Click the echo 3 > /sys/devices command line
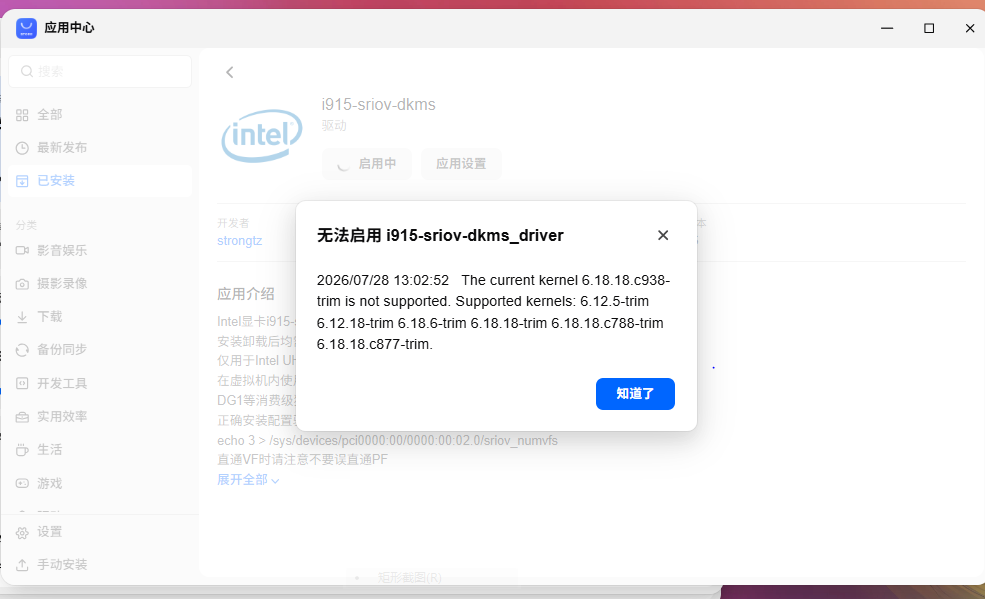This screenshot has height=599, width=985. pos(388,441)
